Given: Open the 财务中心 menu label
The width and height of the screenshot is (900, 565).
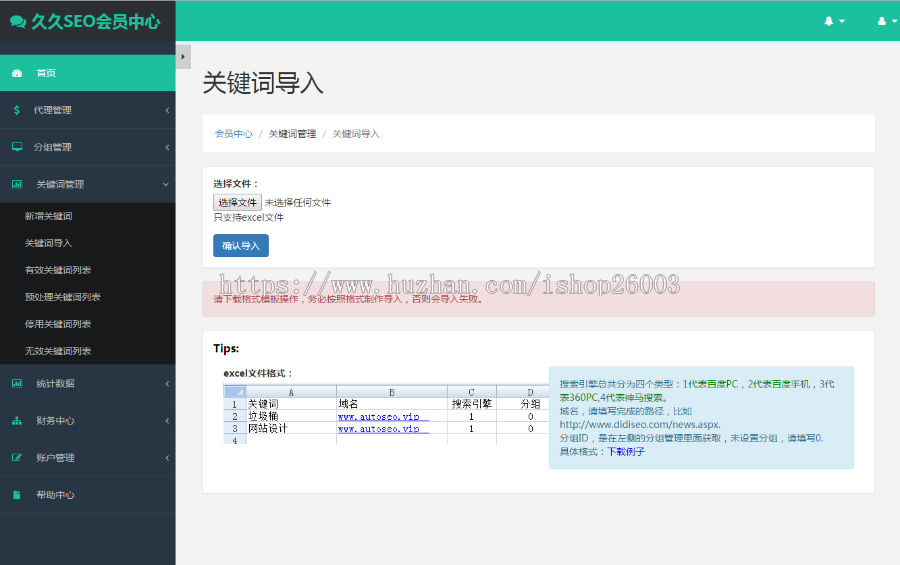Looking at the screenshot, I should click(x=55, y=421).
